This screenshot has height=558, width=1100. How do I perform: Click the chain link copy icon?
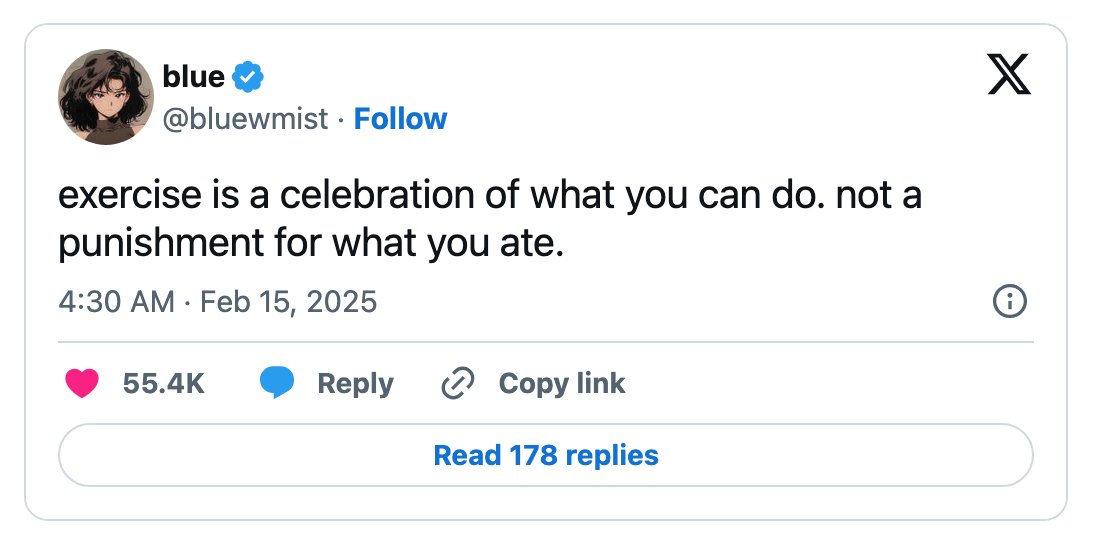point(458,383)
